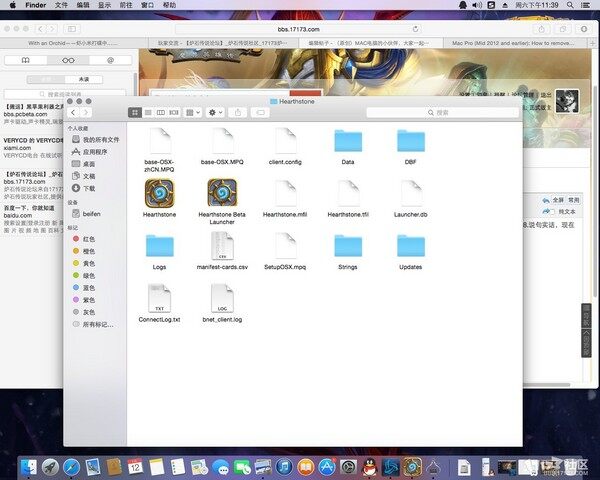
Task: Open new Safari tab plus button
Action: point(593,43)
